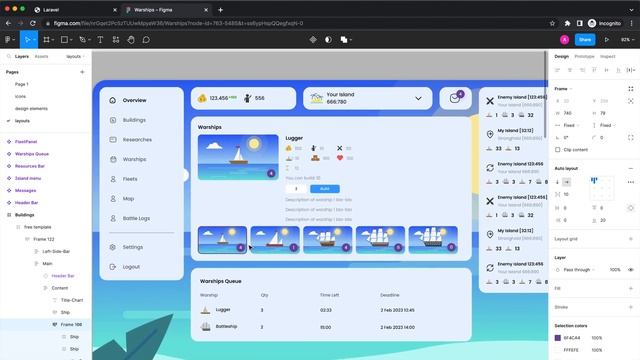Image resolution: width=640 pixels, height=360 pixels.
Task: Collapse the Buildings frame layer
Action: pyautogui.click(x=9, y=215)
